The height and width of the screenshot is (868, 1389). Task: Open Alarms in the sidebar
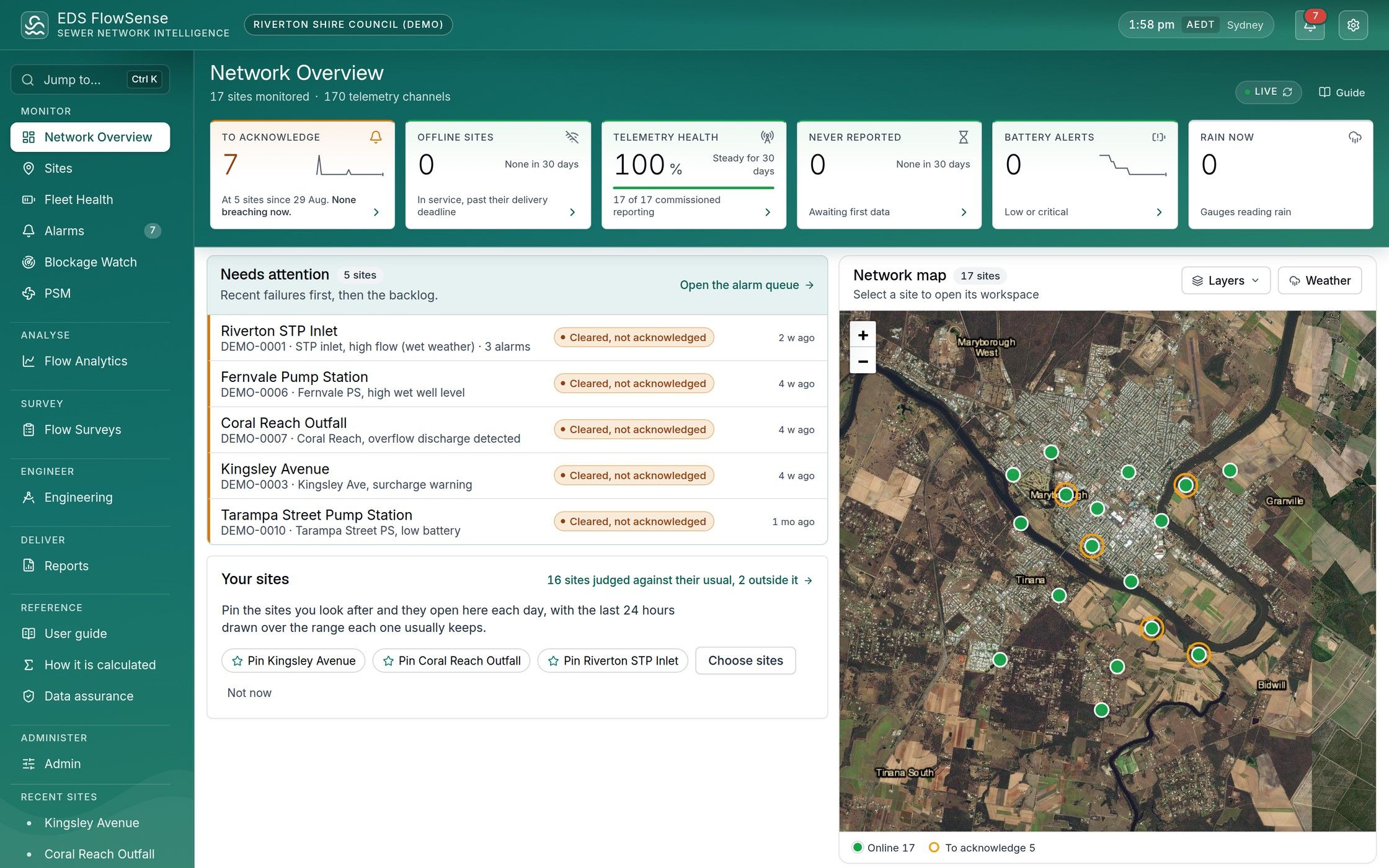tap(90, 231)
